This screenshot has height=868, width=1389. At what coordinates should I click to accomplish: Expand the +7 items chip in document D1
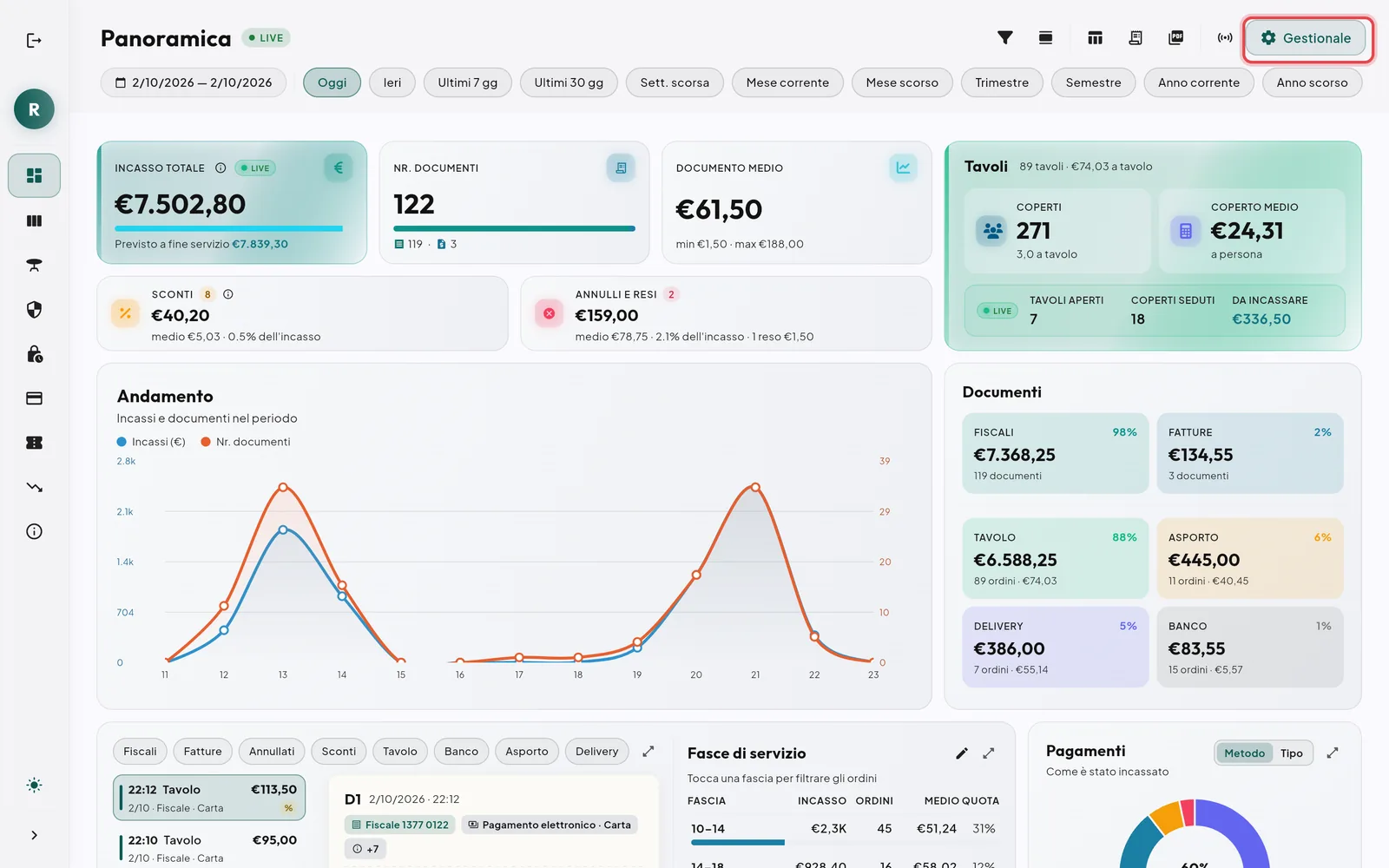pyautogui.click(x=365, y=848)
